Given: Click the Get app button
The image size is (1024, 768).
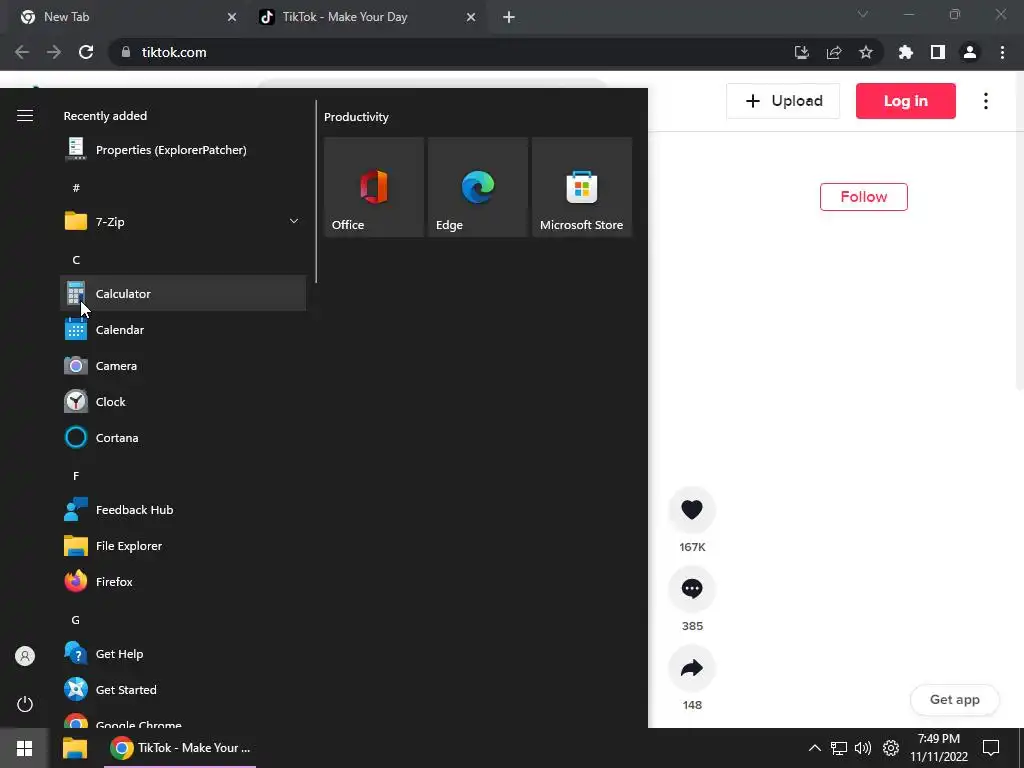Looking at the screenshot, I should pyautogui.click(x=954, y=699).
